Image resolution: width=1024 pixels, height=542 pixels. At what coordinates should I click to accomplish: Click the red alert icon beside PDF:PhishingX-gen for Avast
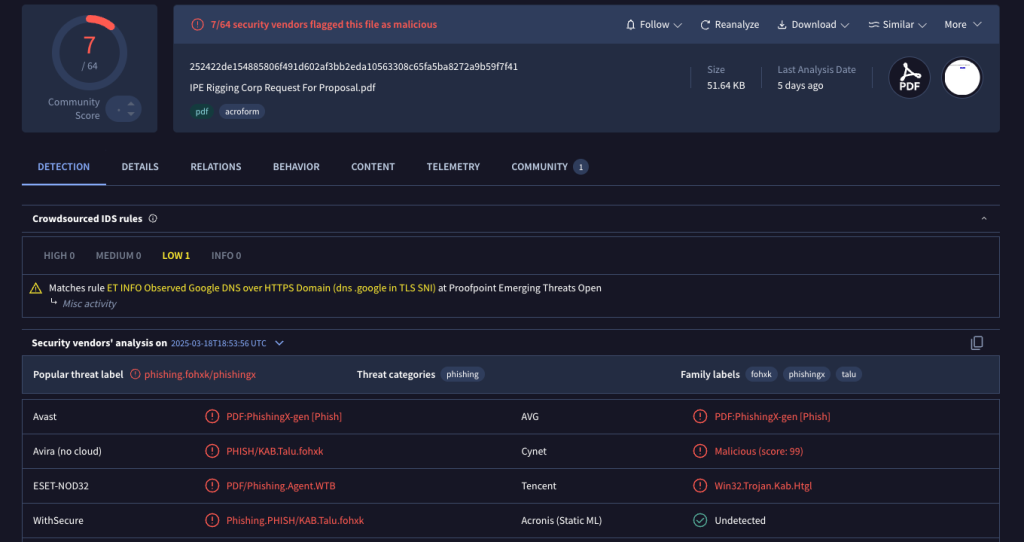click(x=212, y=417)
